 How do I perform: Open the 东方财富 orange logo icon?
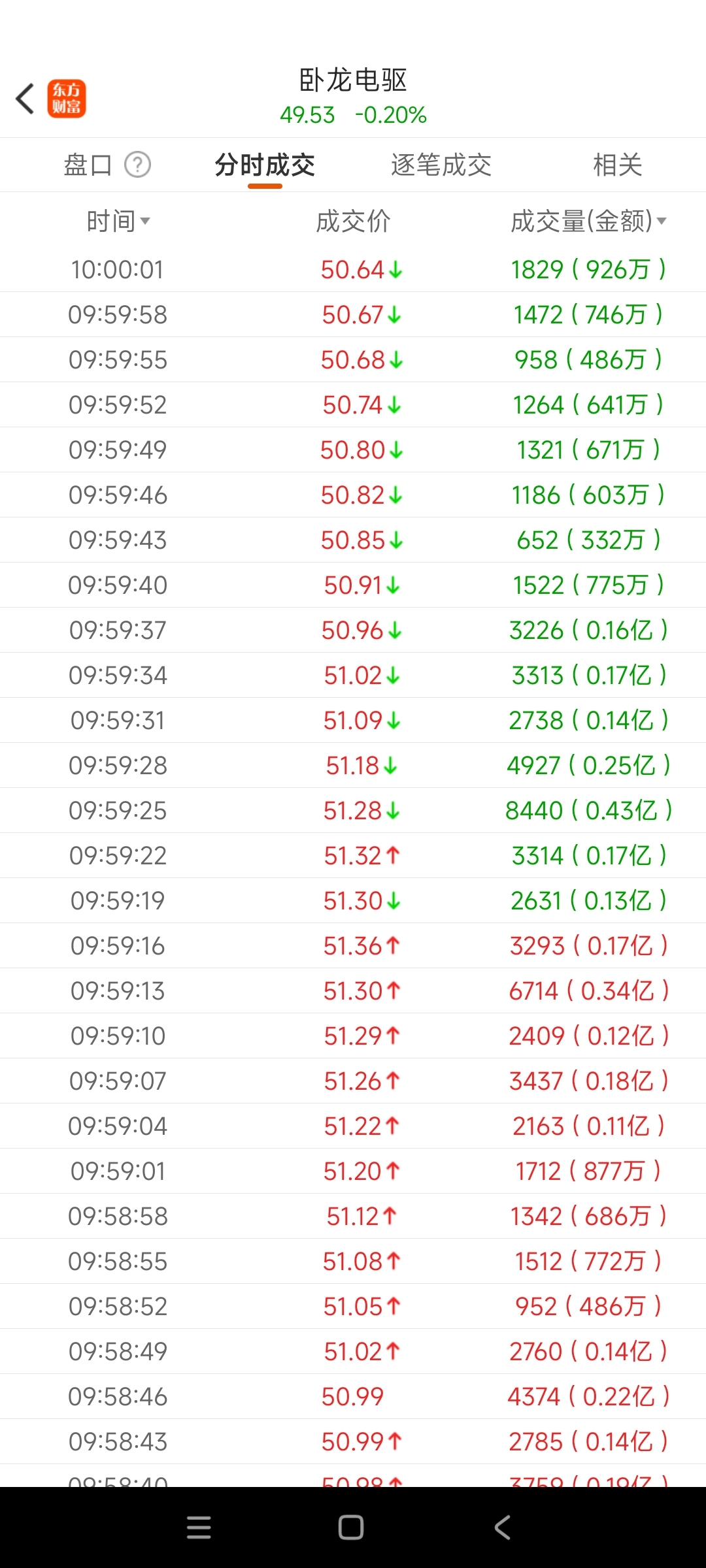pos(67,99)
